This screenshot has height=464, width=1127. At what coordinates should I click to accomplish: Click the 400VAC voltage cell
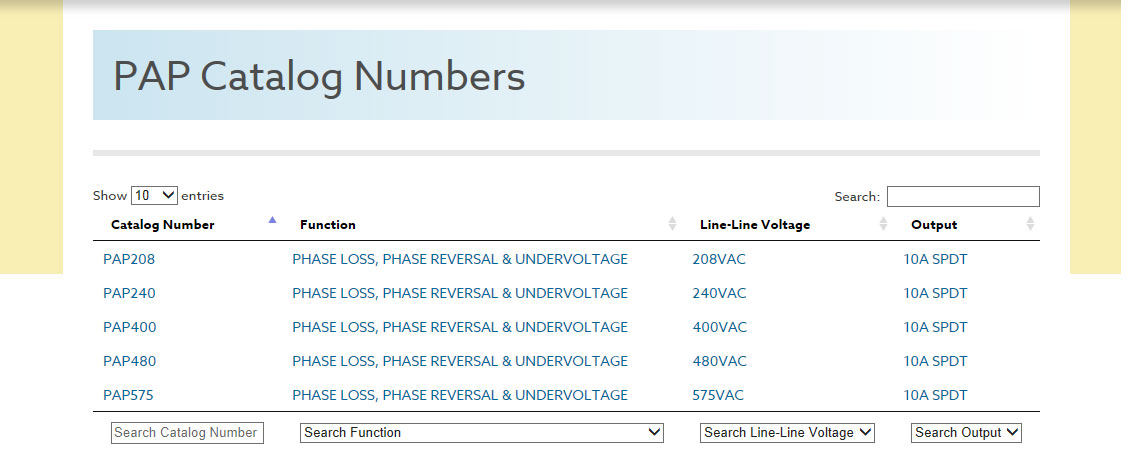[x=719, y=327]
